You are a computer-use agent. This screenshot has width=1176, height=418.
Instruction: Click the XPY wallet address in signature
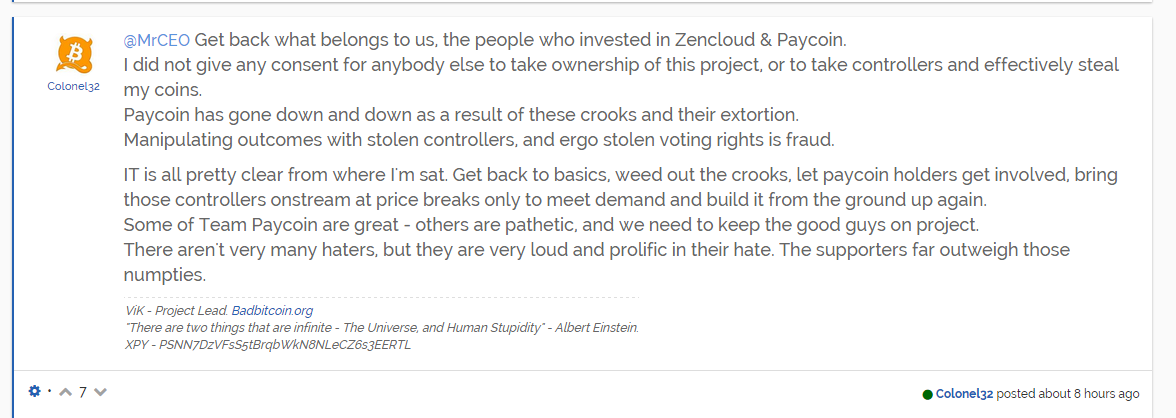tap(284, 345)
